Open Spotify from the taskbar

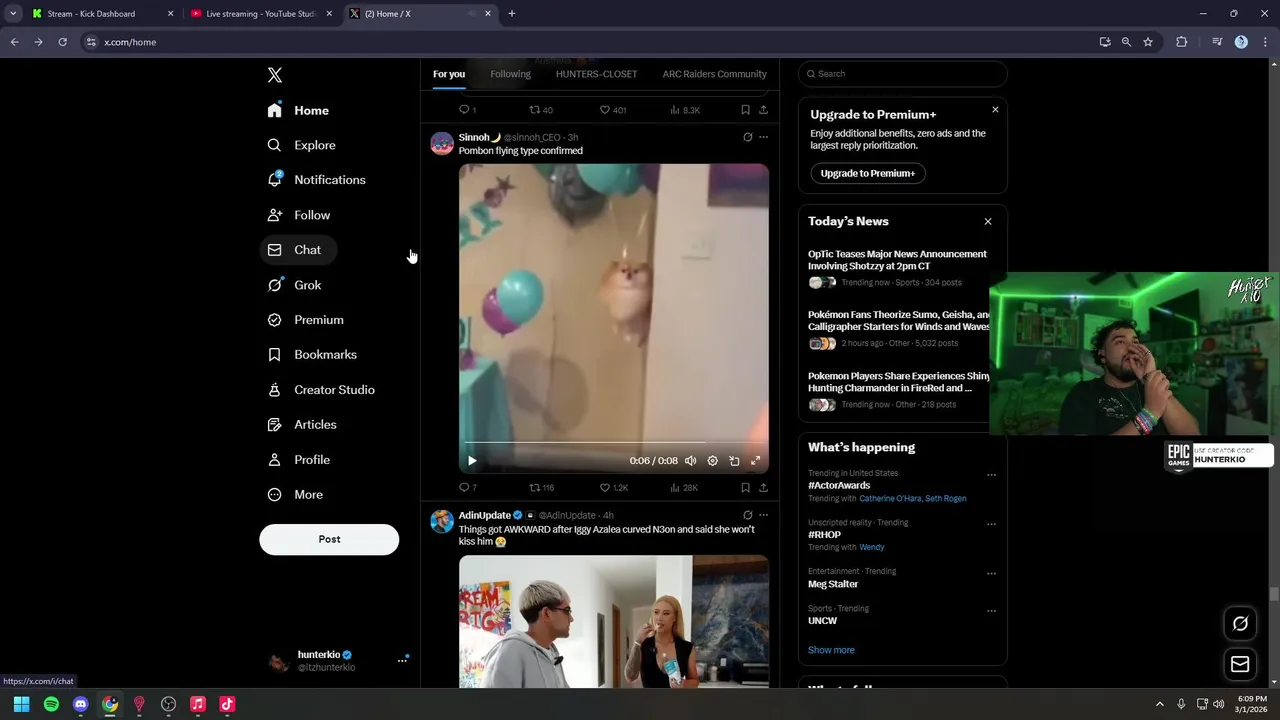[x=51, y=704]
